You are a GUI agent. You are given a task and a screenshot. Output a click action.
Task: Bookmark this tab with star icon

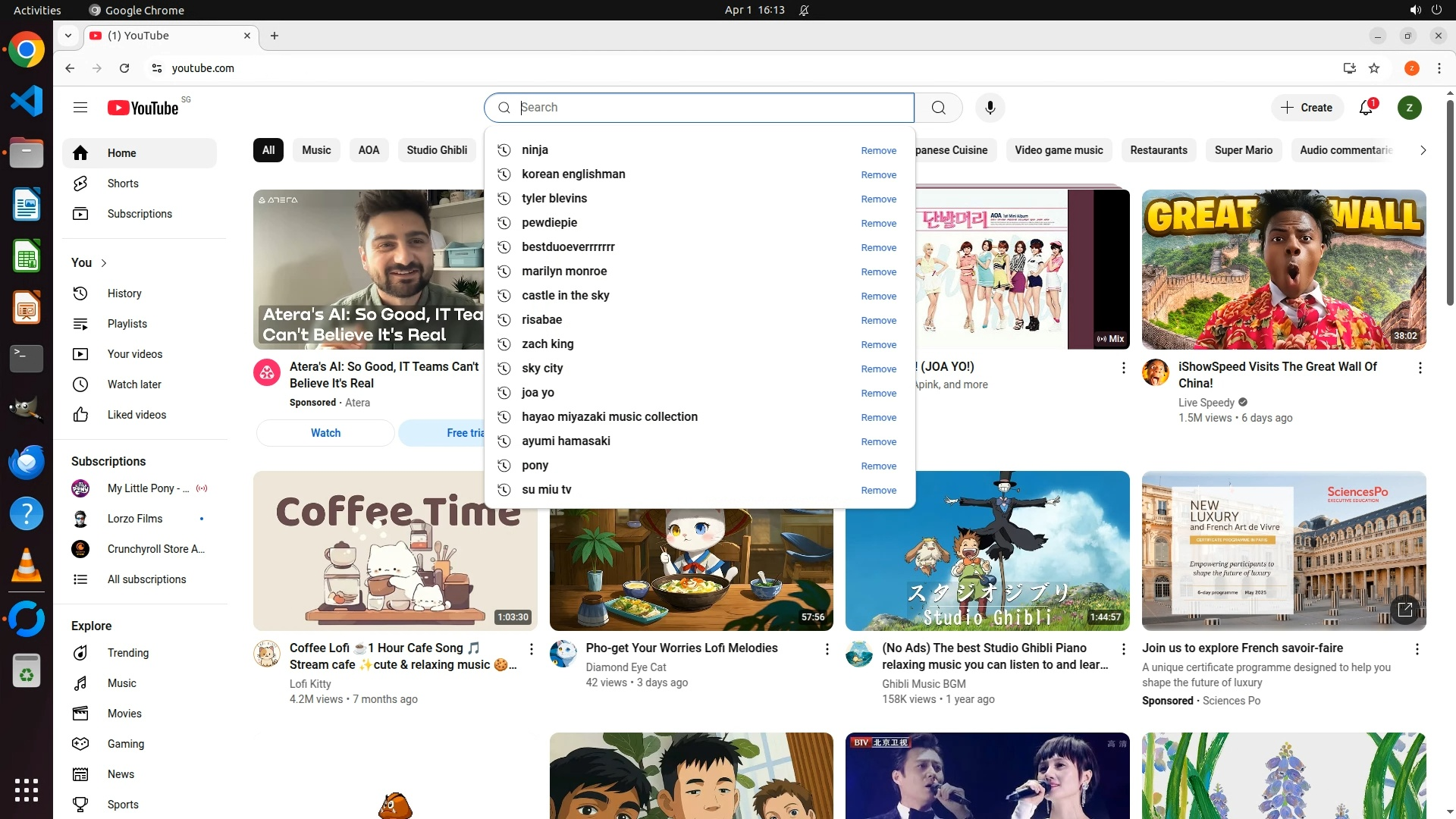1374,68
